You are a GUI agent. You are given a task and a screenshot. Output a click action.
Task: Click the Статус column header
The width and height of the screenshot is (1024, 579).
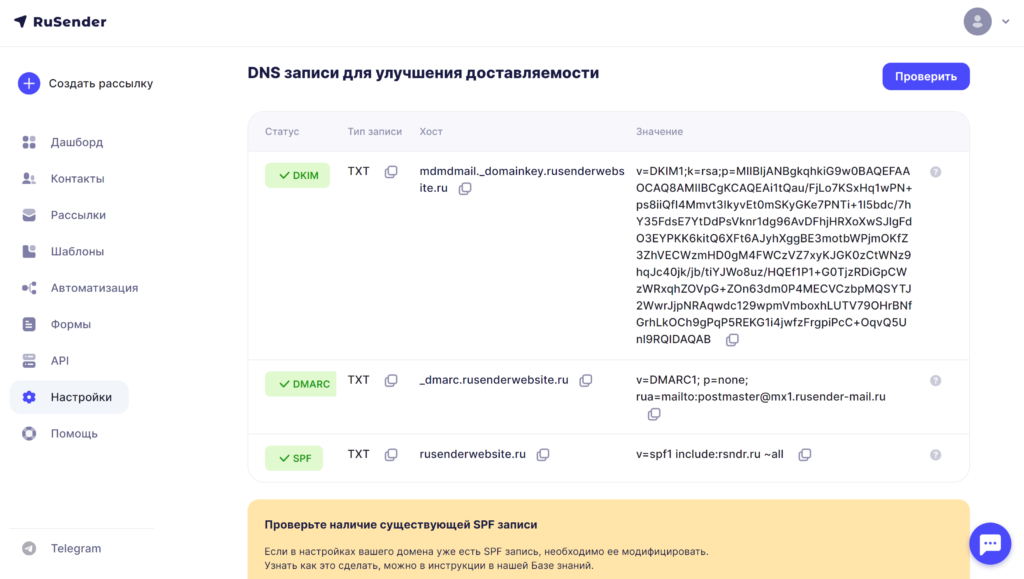282,131
